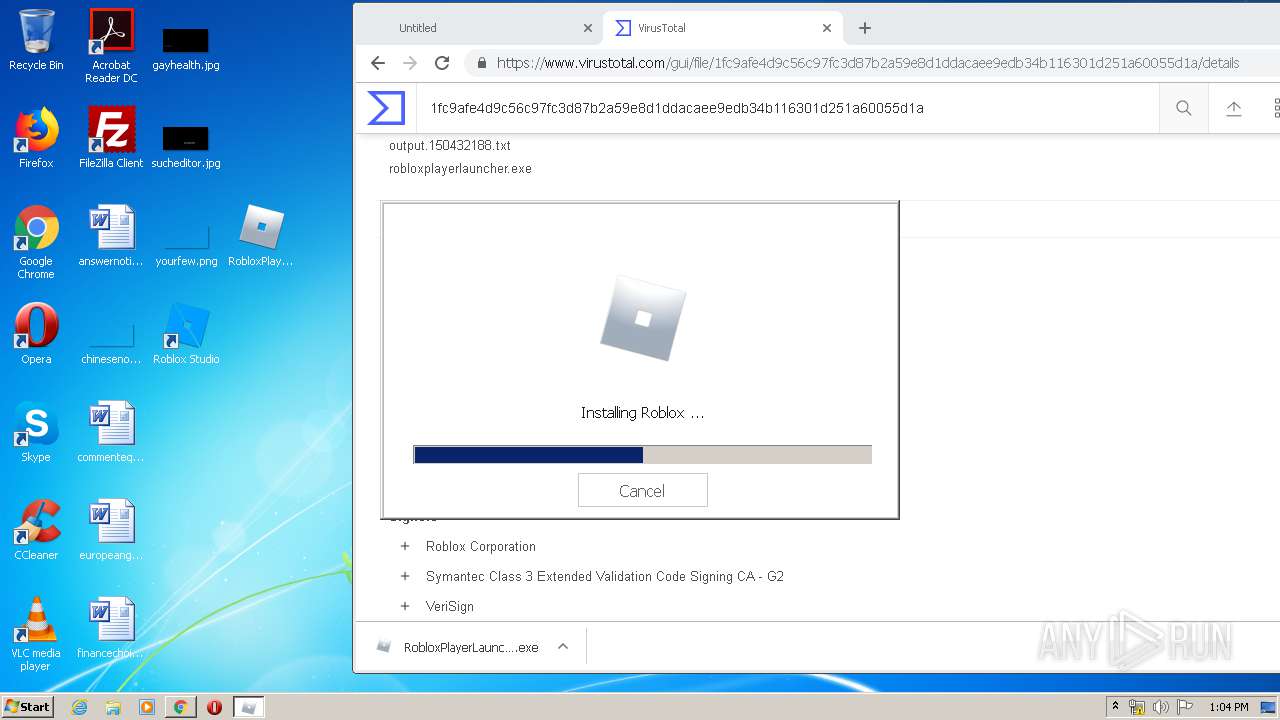Launch Google Chrome desktop shortcut
Screen dimensions: 1280x720
click(x=36, y=242)
